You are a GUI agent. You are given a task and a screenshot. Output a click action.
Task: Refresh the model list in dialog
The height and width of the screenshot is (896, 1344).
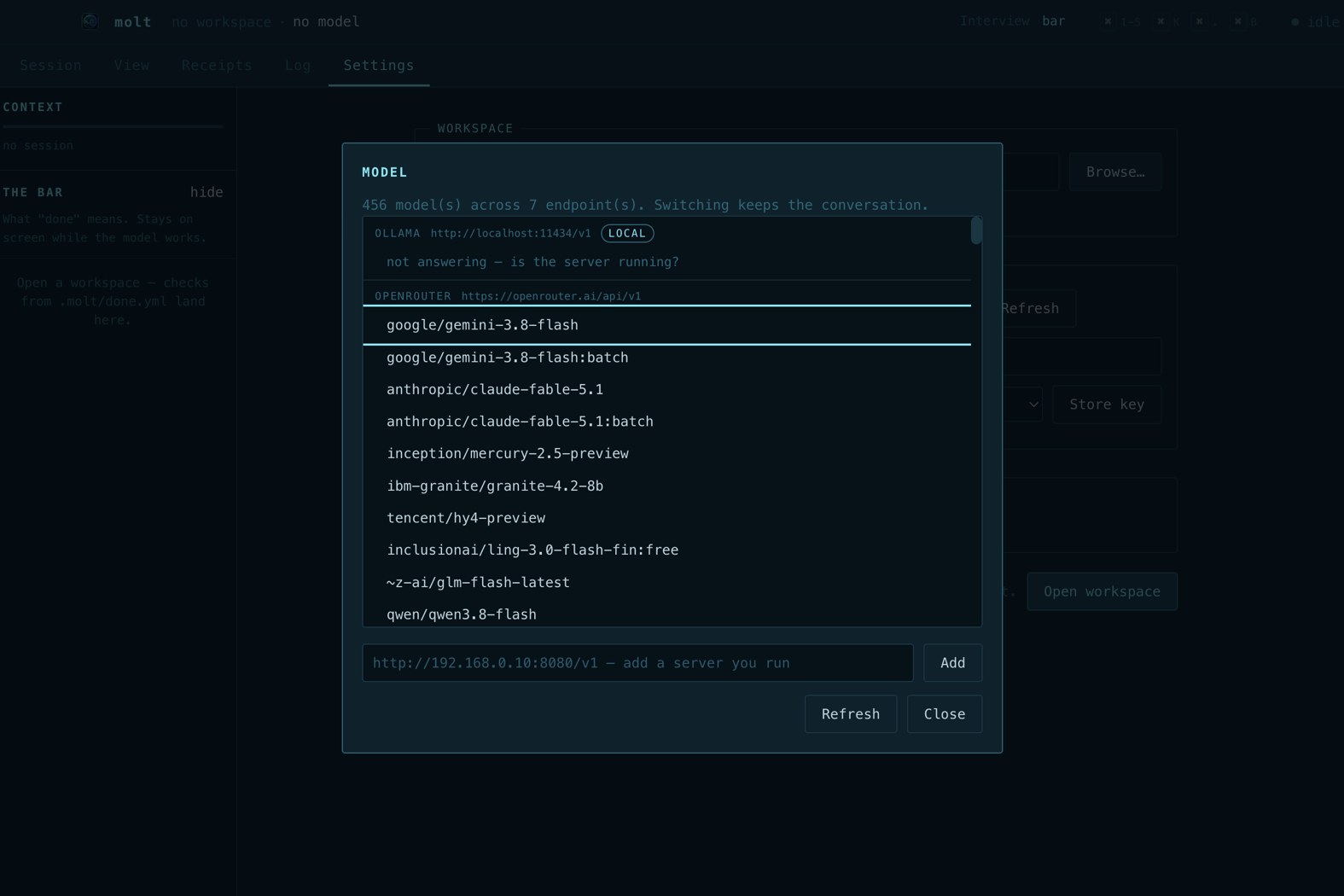851,714
